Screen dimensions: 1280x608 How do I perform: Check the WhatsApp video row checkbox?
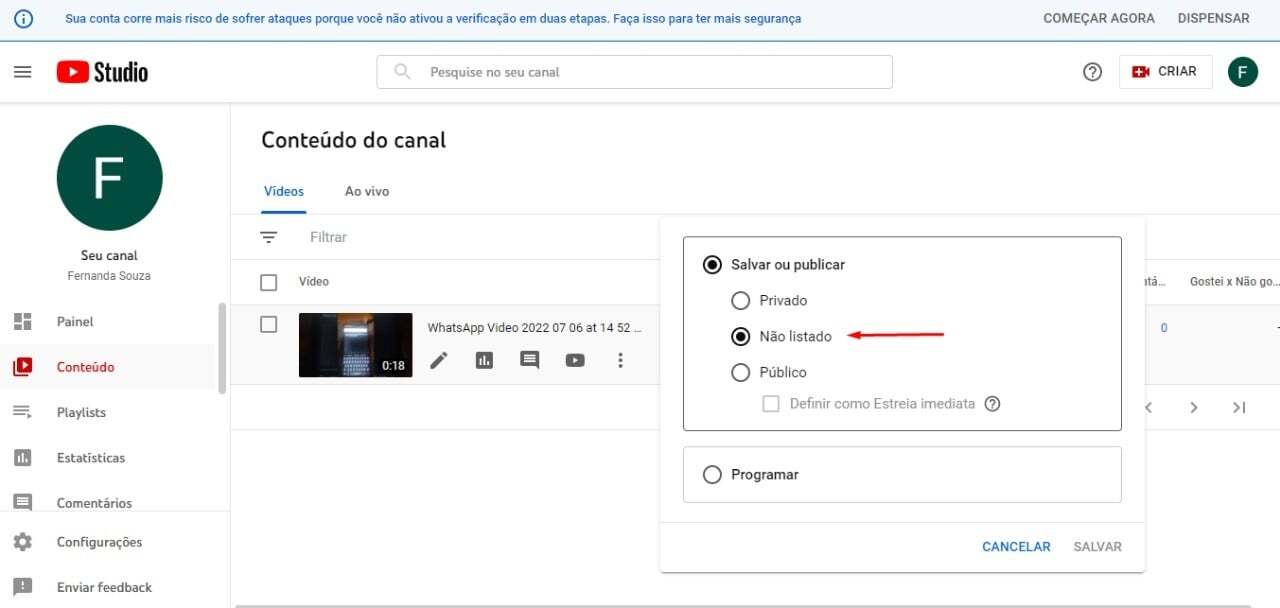268,324
